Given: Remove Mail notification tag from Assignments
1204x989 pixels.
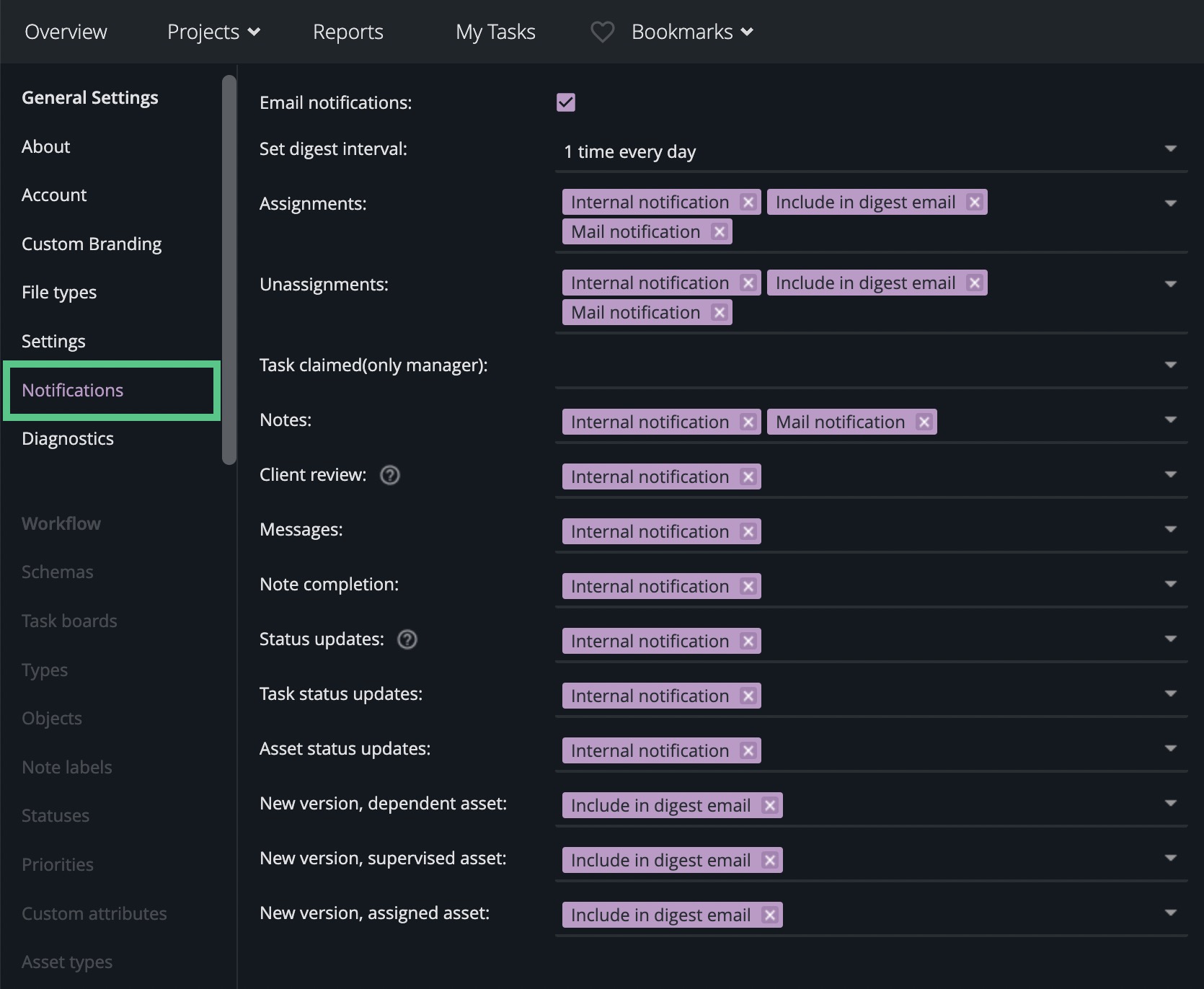Looking at the screenshot, I should click(719, 232).
